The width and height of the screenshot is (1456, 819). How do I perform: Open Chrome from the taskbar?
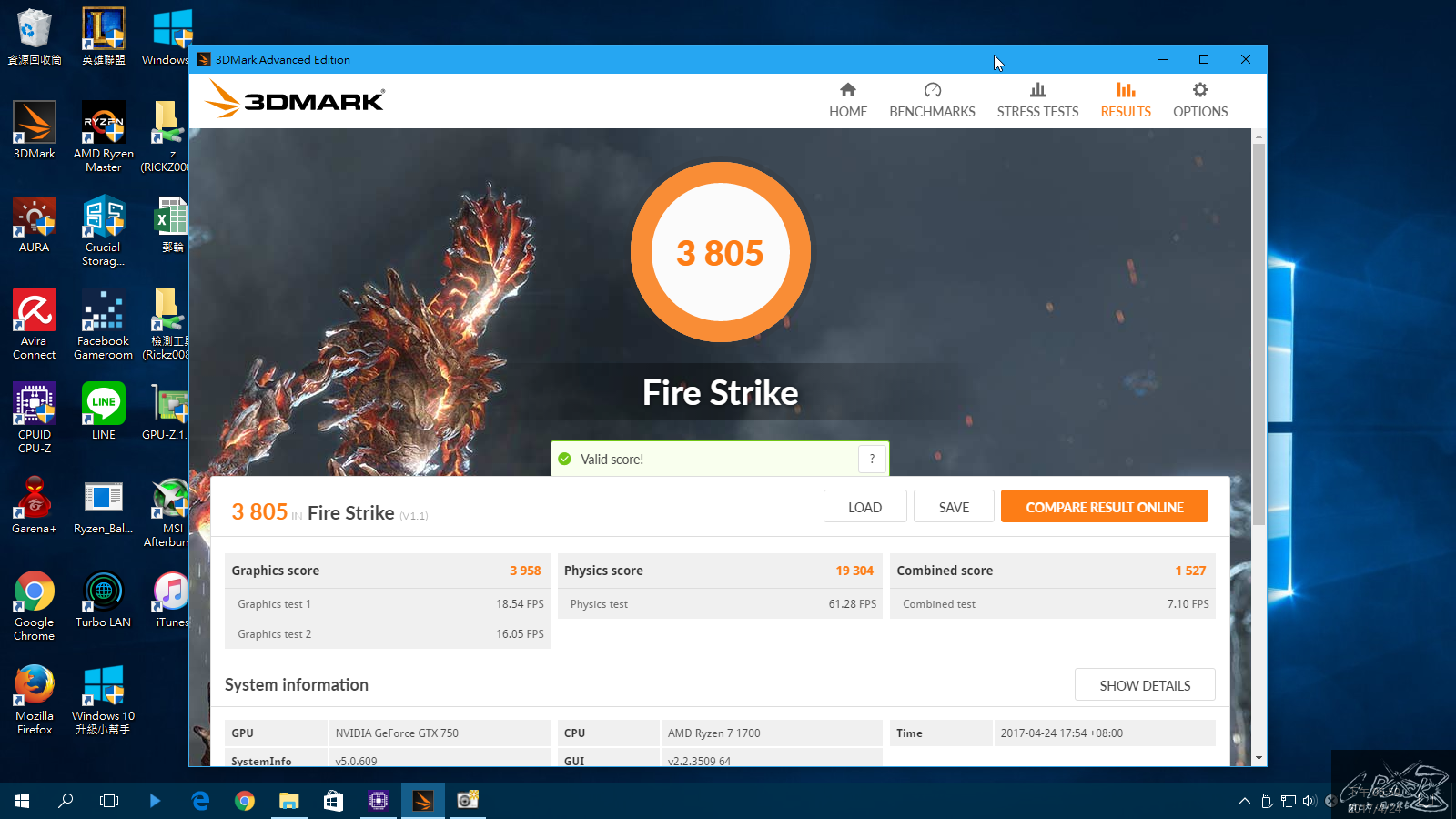(x=245, y=801)
